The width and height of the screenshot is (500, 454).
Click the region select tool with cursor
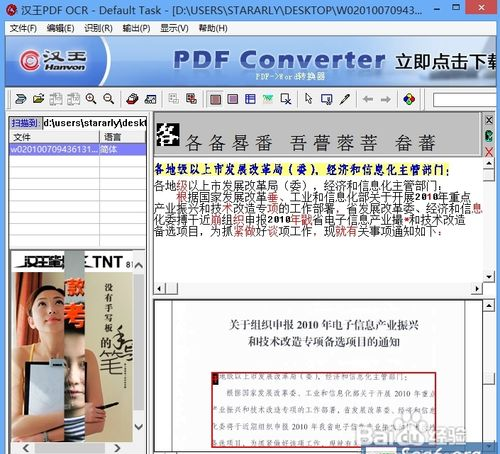pos(326,99)
